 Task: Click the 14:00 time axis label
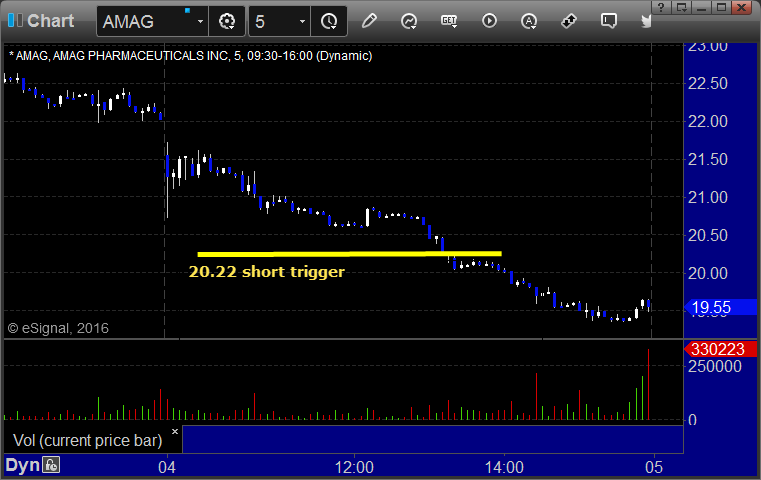coord(504,467)
